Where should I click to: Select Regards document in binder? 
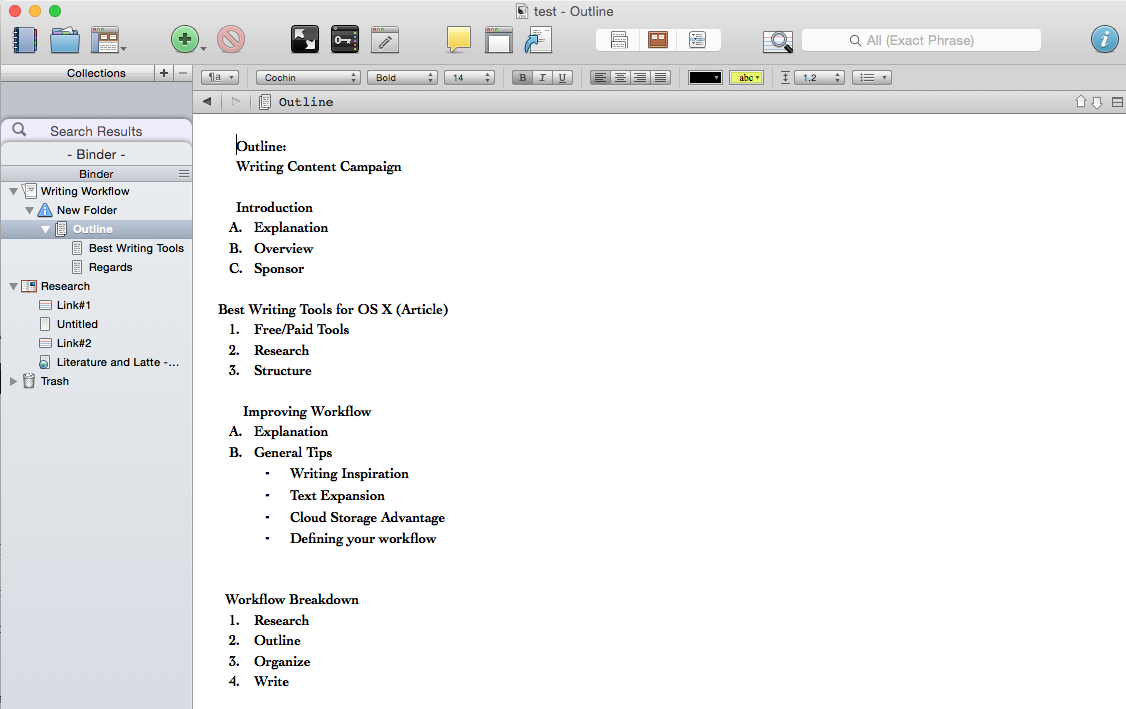[x=111, y=267]
